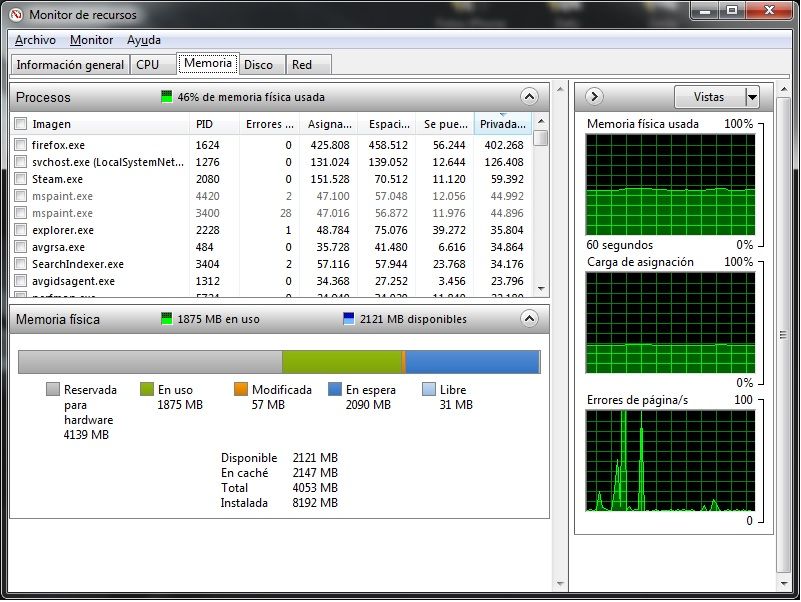Tick the select-all checkbox beside Imagen header
This screenshot has height=602, width=801.
(x=20, y=124)
